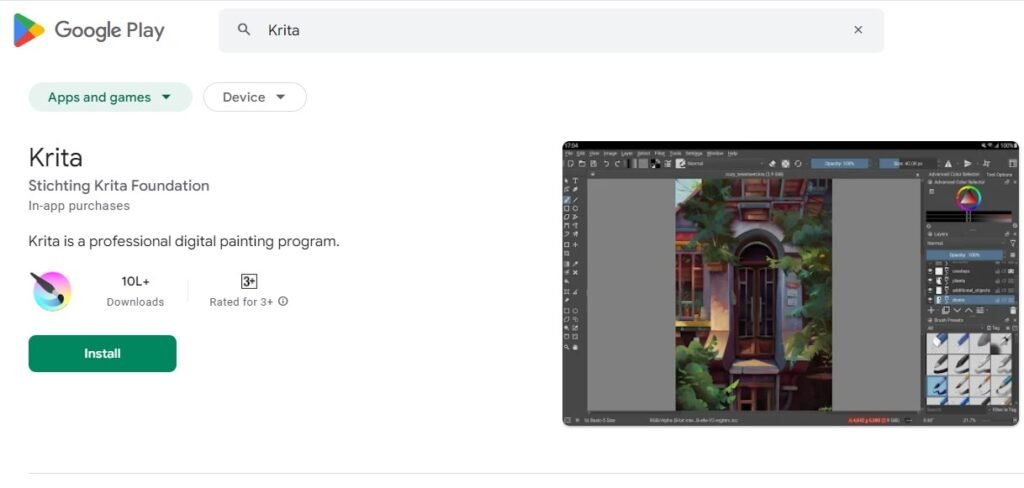
Task: Click the info icon beside Rated for 3+
Action: click(x=283, y=301)
